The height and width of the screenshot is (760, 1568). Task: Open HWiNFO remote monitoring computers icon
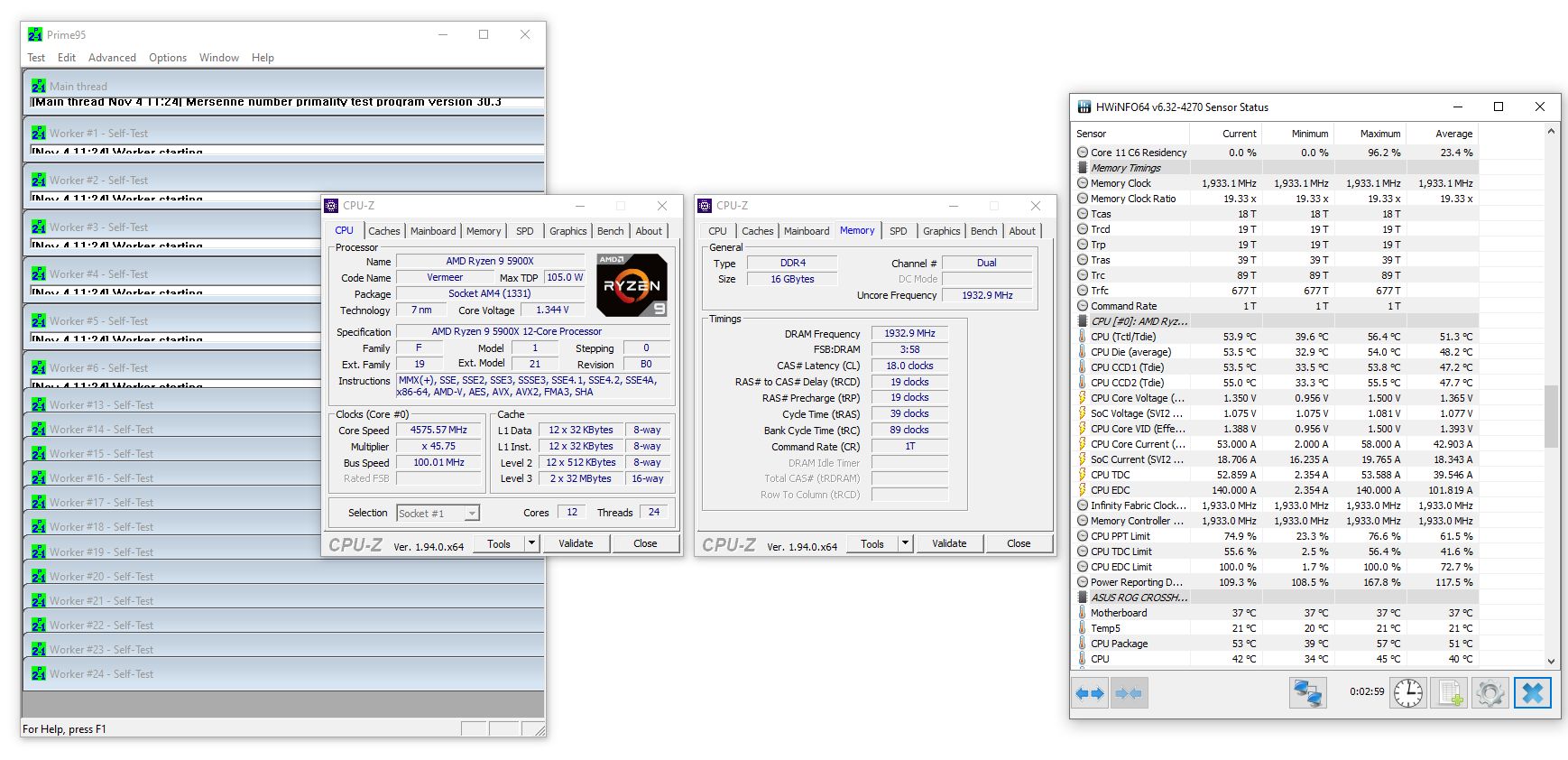[x=1307, y=693]
